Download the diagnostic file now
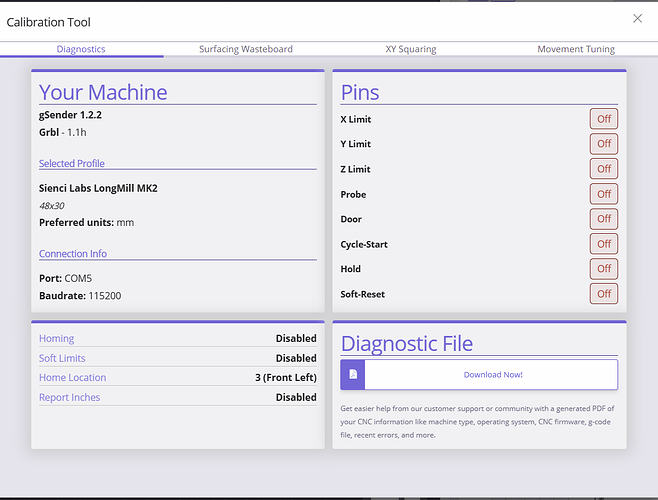Screen dimensions: 658x500 pos(479,374)
